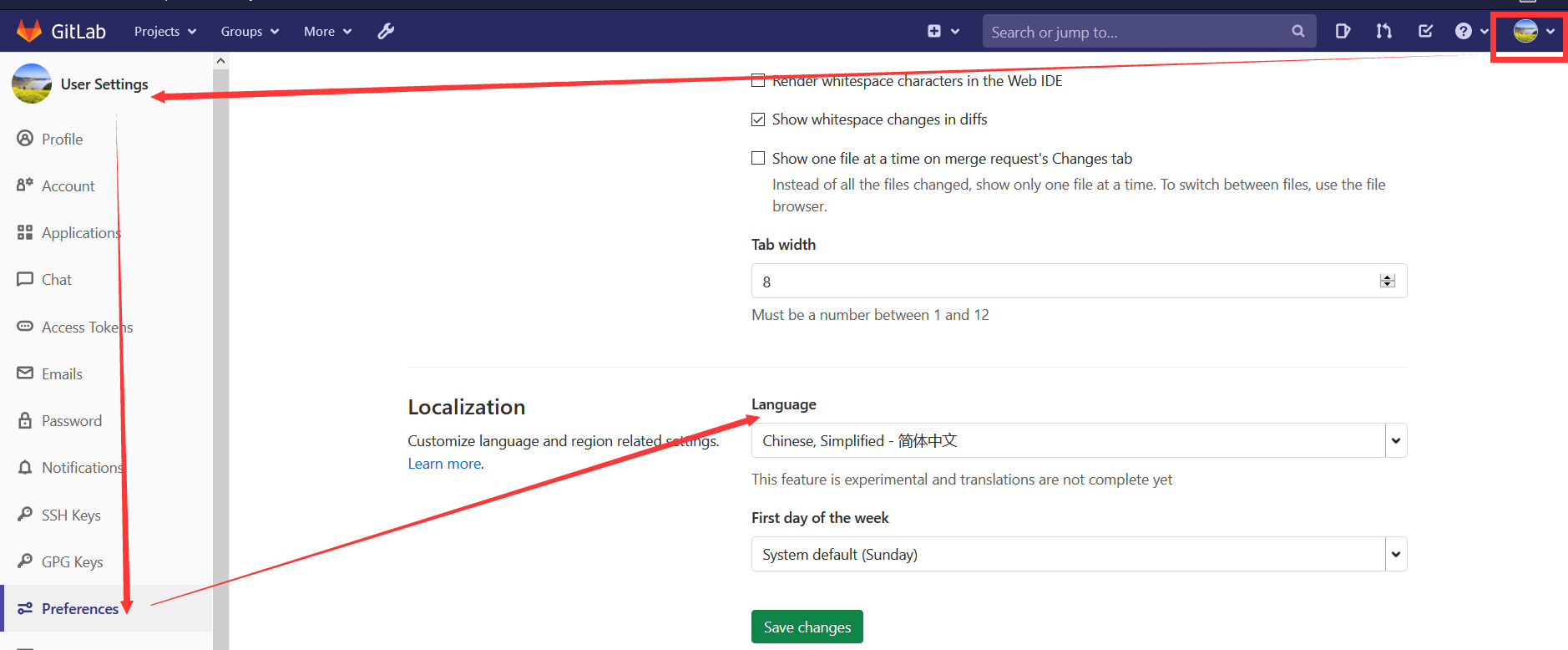This screenshot has height=650, width=1568.
Task: Click the Tab width stepper arrows
Action: (x=1387, y=281)
